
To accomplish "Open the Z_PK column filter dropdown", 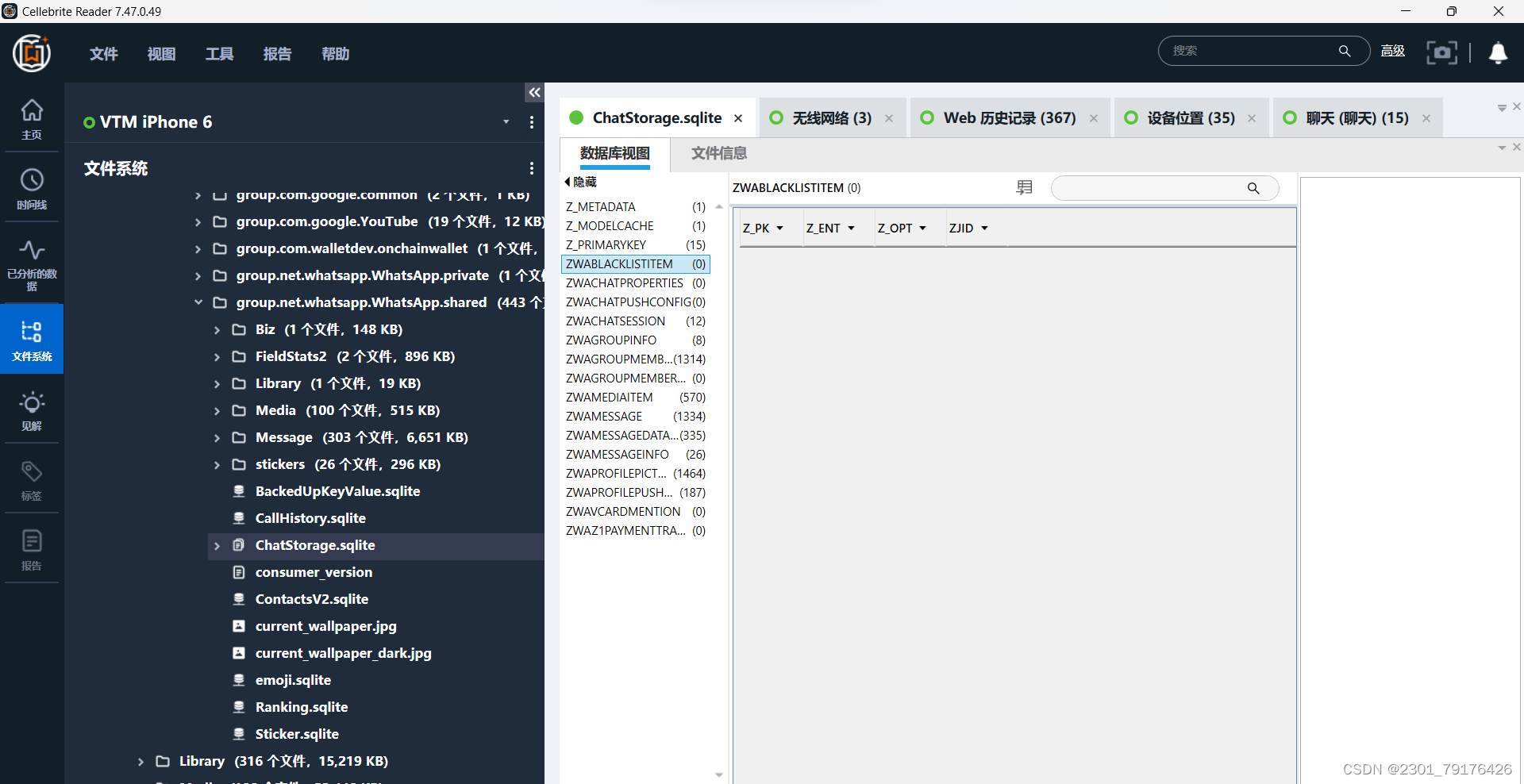I will [779, 229].
